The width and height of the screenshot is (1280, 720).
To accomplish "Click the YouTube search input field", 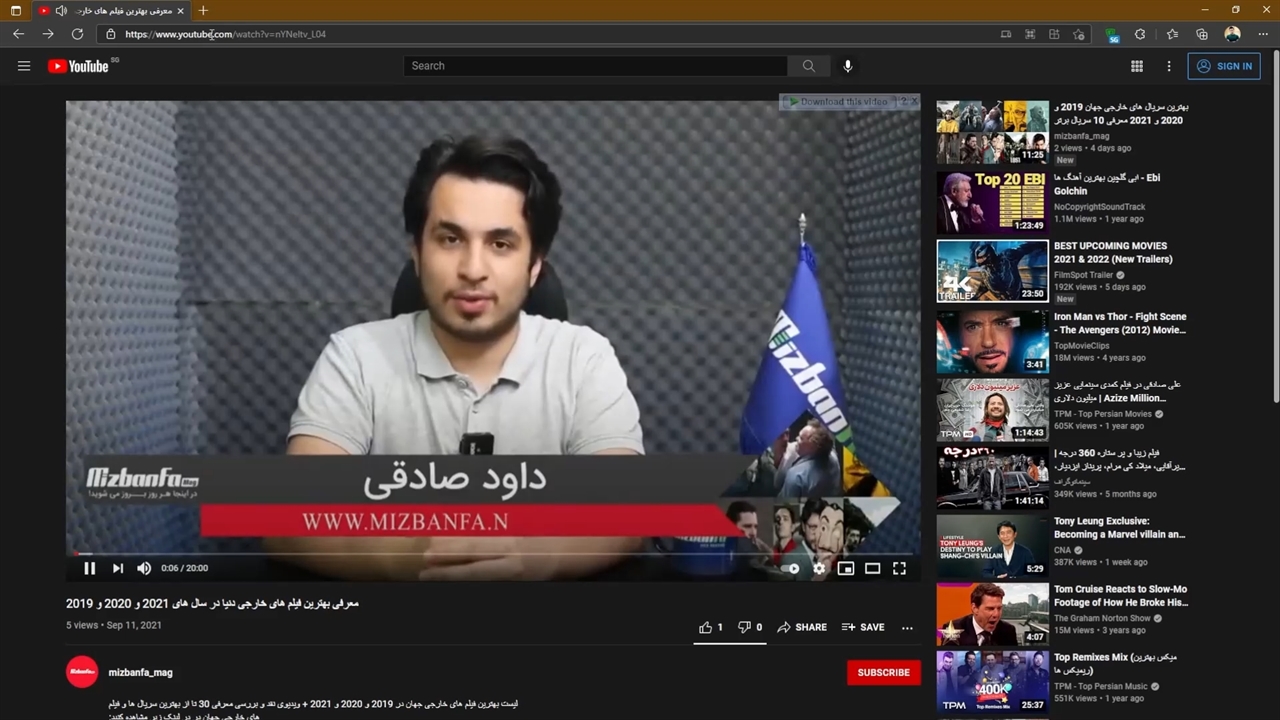I will click(595, 66).
